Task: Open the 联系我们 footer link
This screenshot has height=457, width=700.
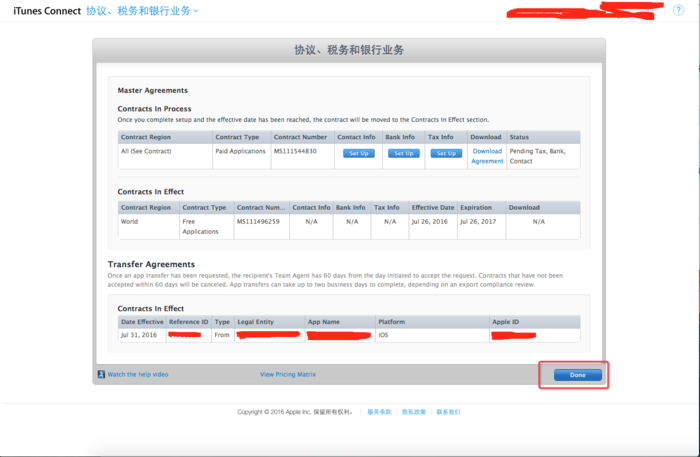Action: (x=448, y=411)
